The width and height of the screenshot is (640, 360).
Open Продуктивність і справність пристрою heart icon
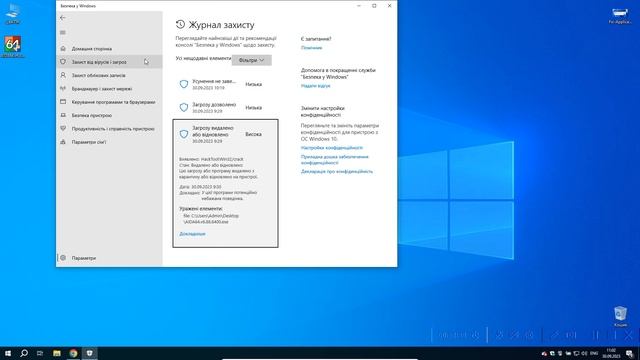pyautogui.click(x=63, y=129)
